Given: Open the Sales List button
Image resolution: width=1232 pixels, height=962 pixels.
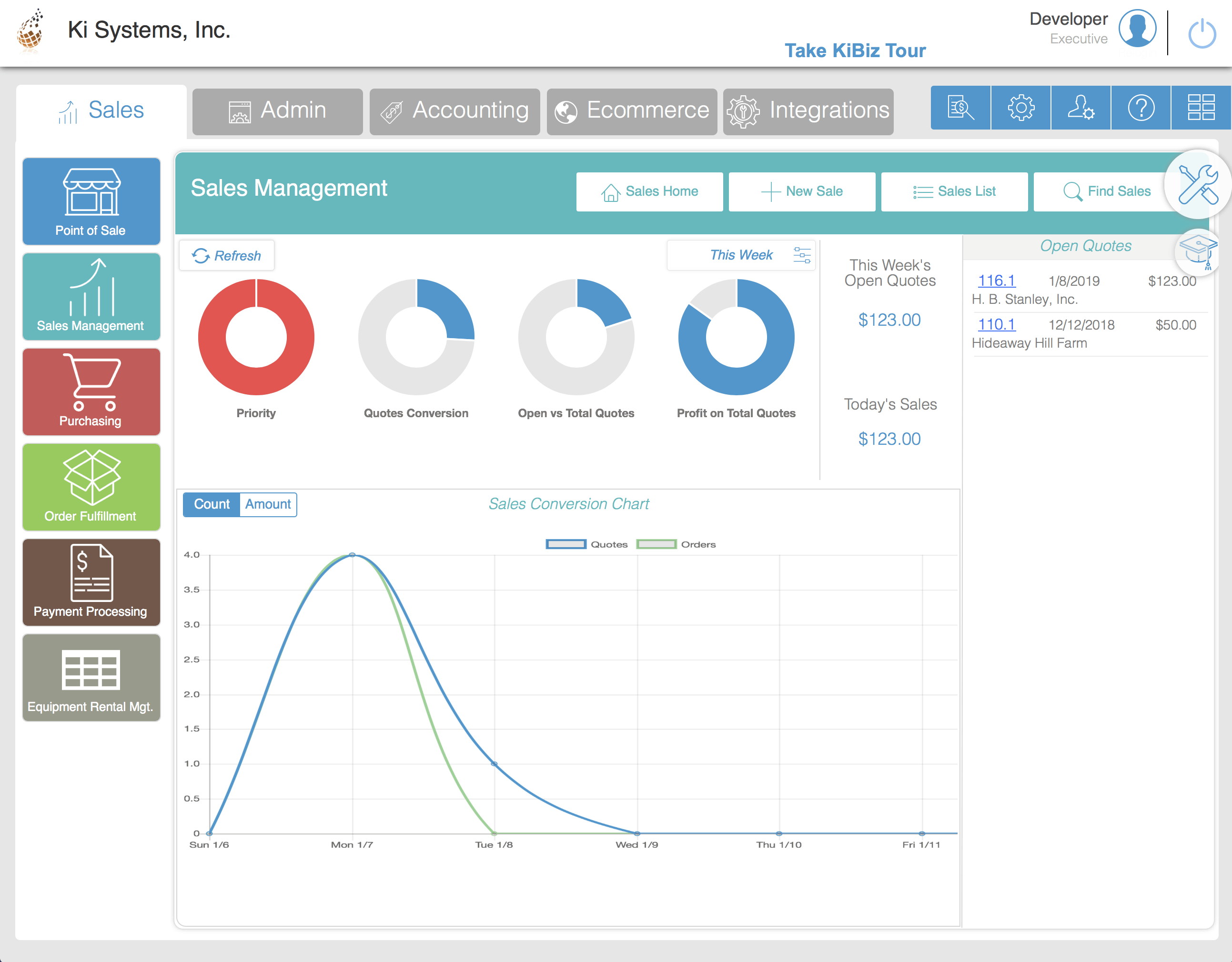Looking at the screenshot, I should (954, 192).
